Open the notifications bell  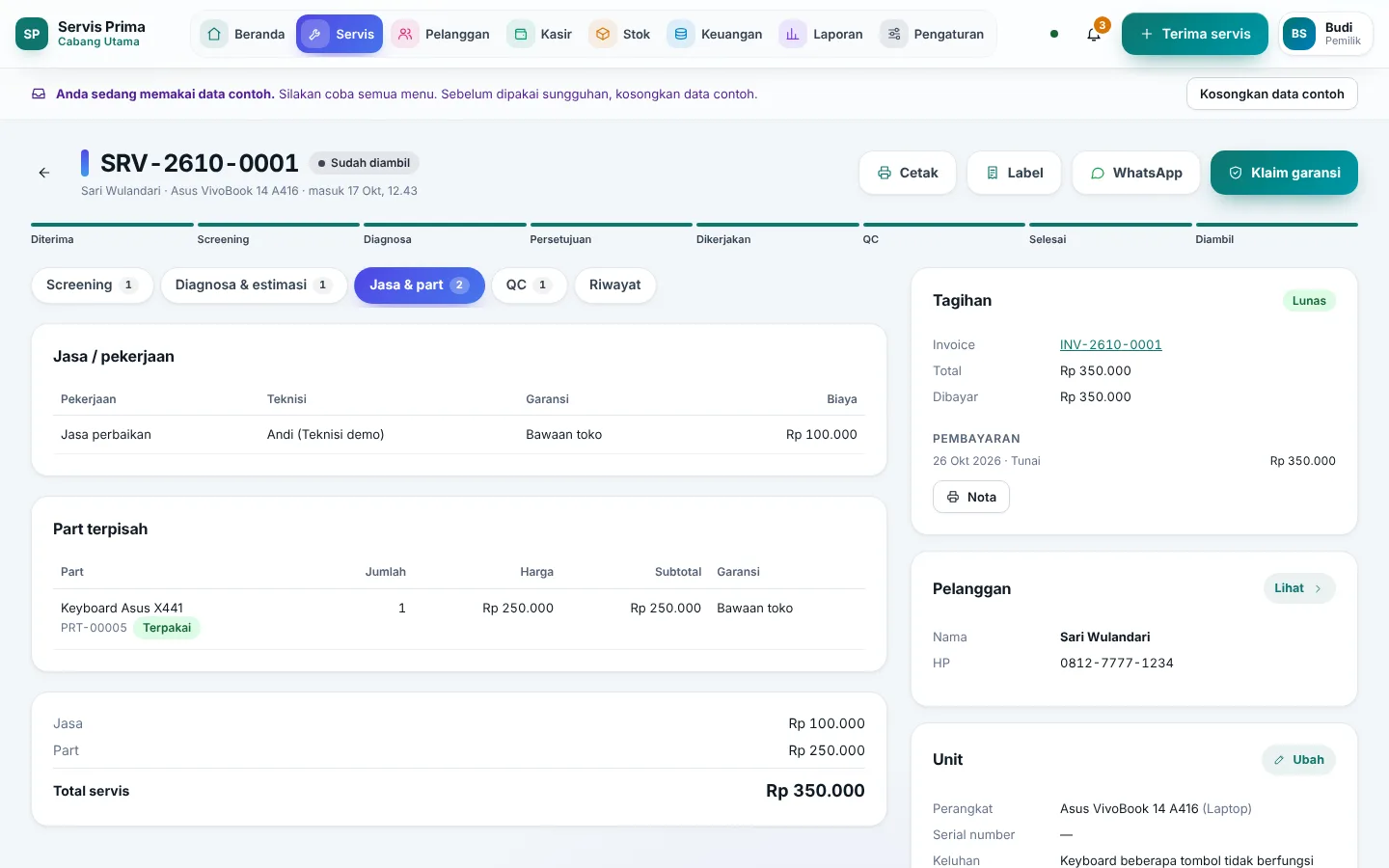pos(1094,34)
